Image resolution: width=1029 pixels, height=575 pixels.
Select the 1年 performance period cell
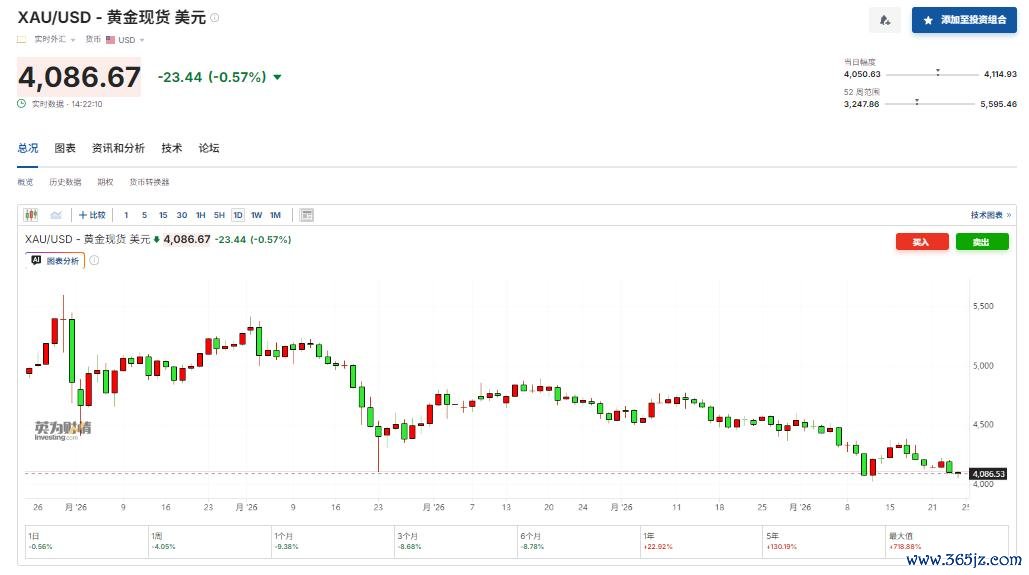(701, 542)
